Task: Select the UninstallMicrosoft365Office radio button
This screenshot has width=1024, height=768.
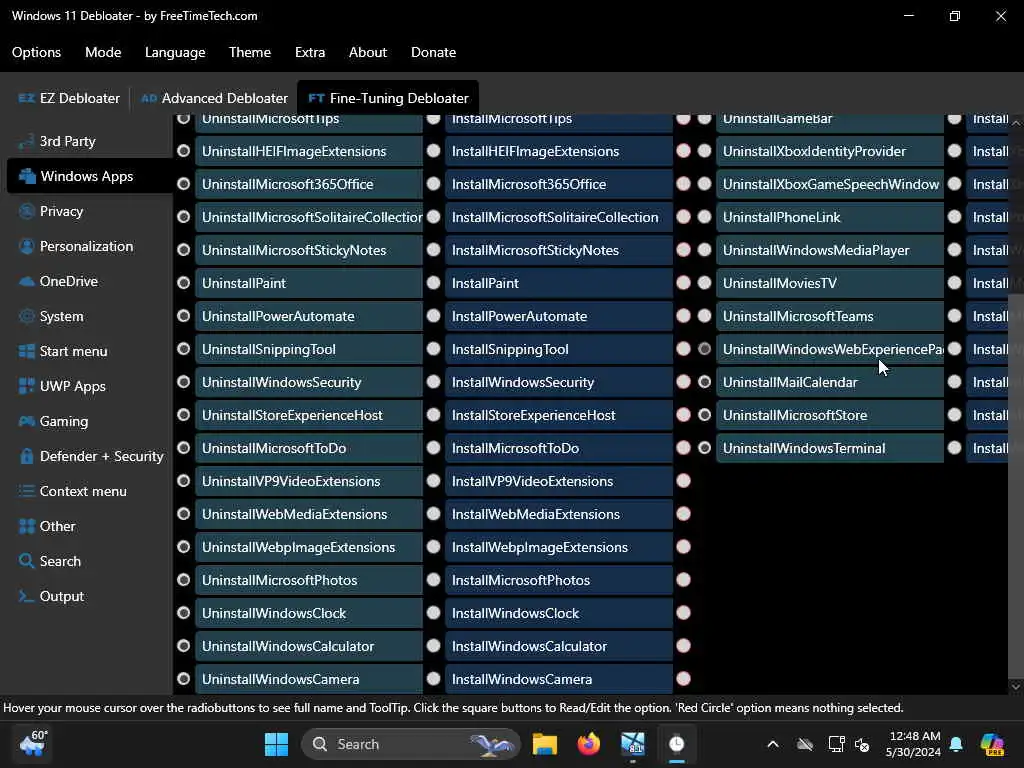Action: click(x=184, y=184)
